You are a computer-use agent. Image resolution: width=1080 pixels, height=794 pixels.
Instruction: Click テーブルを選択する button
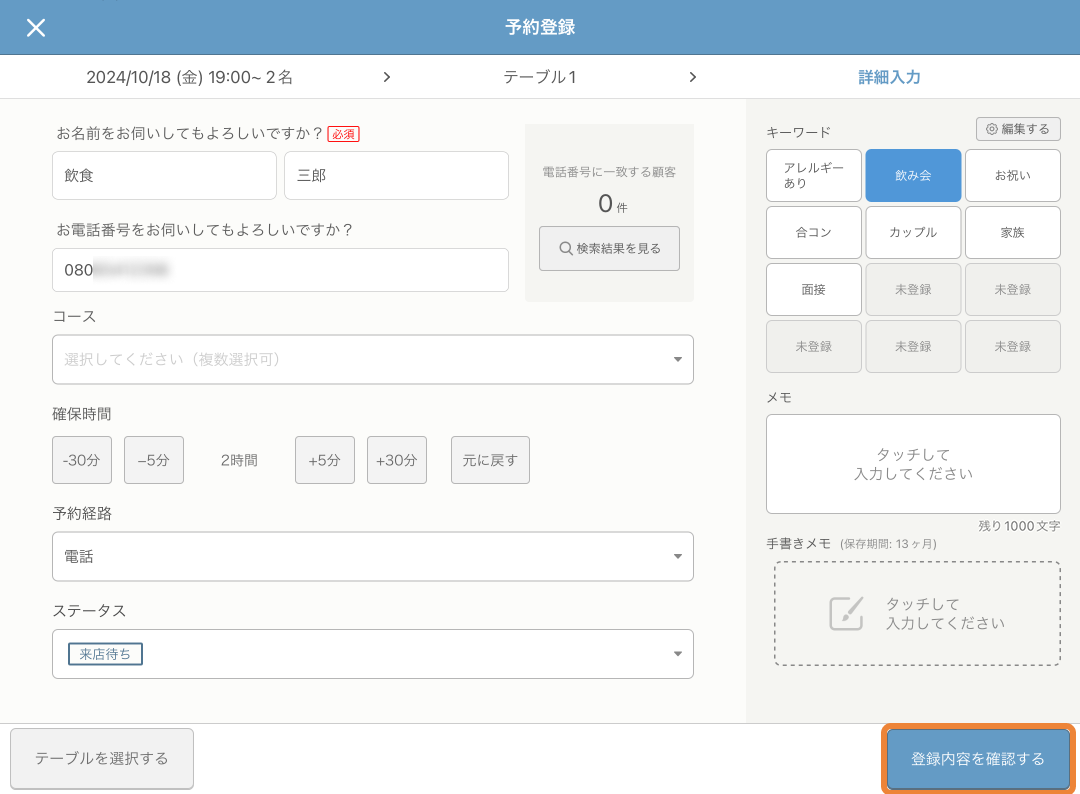(101, 758)
